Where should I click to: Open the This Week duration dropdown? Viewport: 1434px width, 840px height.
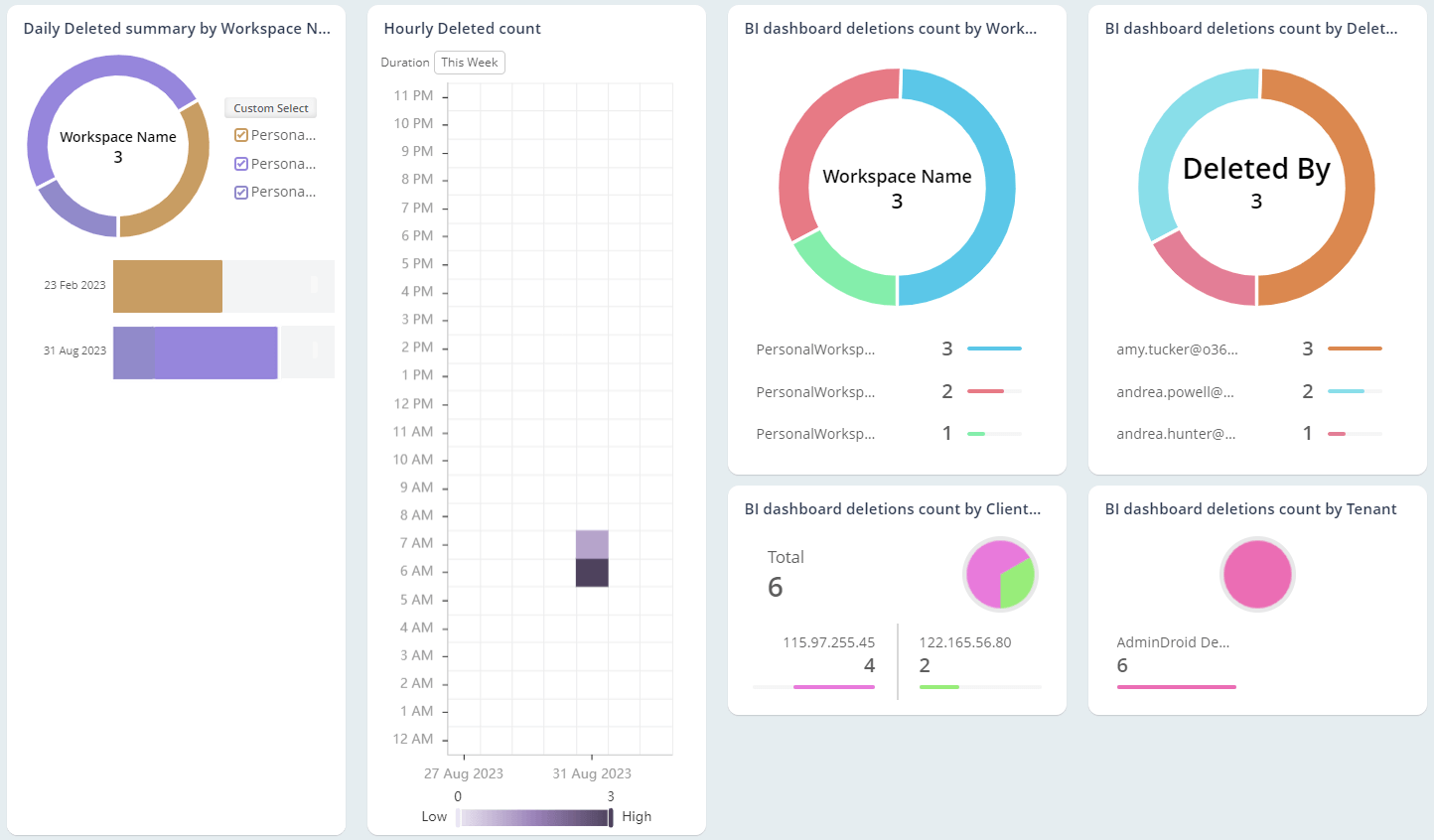pos(469,62)
